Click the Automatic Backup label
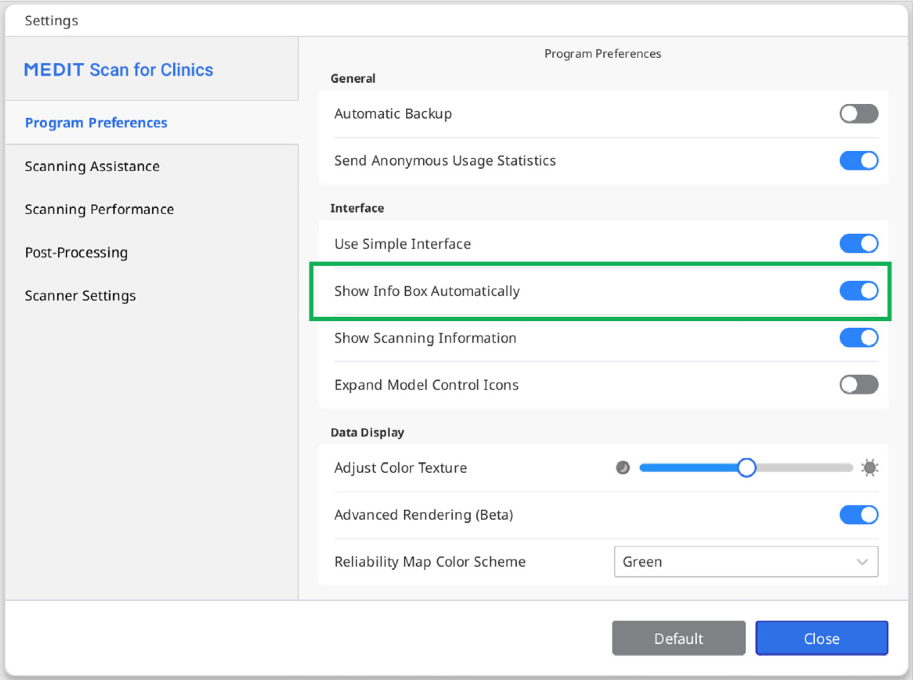The height and width of the screenshot is (680, 913). [x=393, y=114]
